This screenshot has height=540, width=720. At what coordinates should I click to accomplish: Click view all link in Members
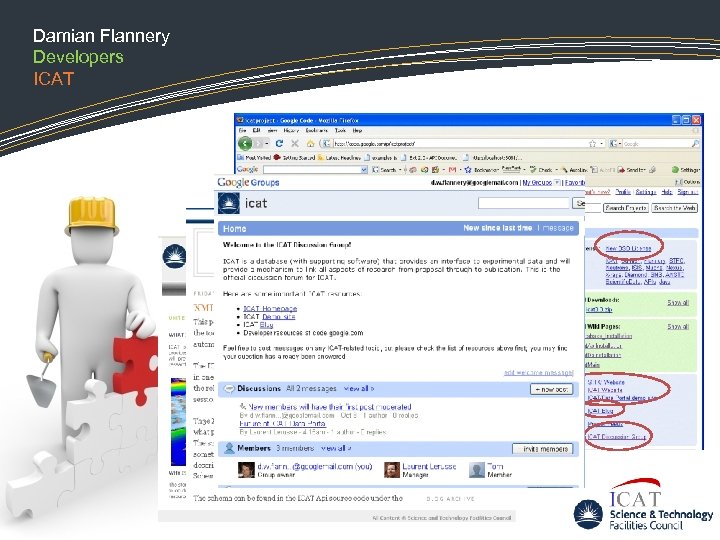(336, 448)
